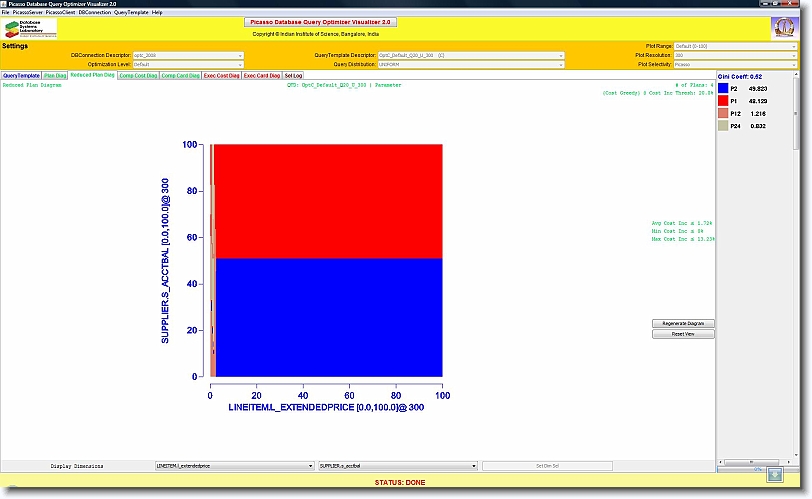812x499 pixels.
Task: Open the Help menu
Action: [x=157, y=12]
